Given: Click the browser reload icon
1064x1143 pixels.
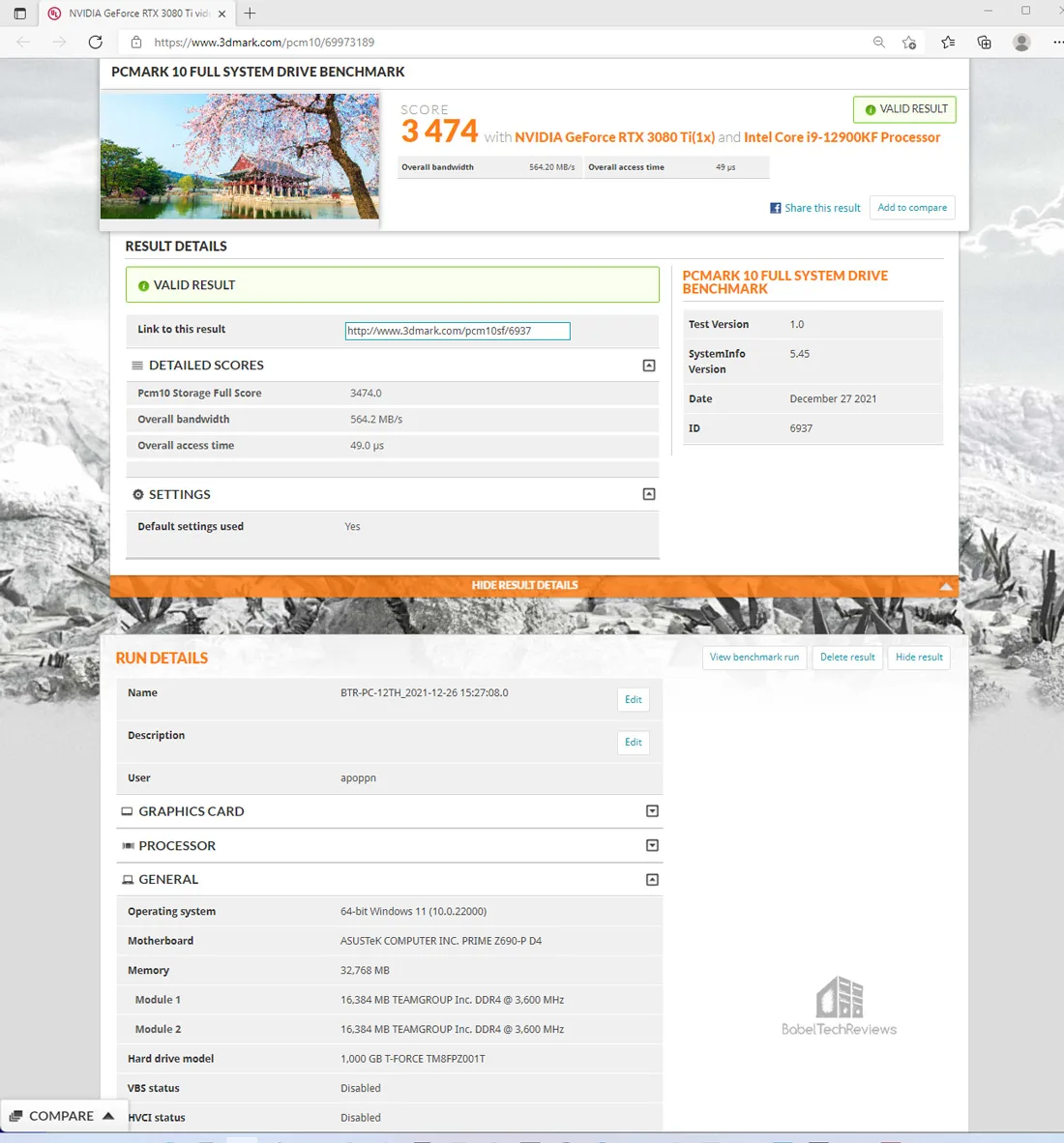Looking at the screenshot, I should click(x=96, y=43).
